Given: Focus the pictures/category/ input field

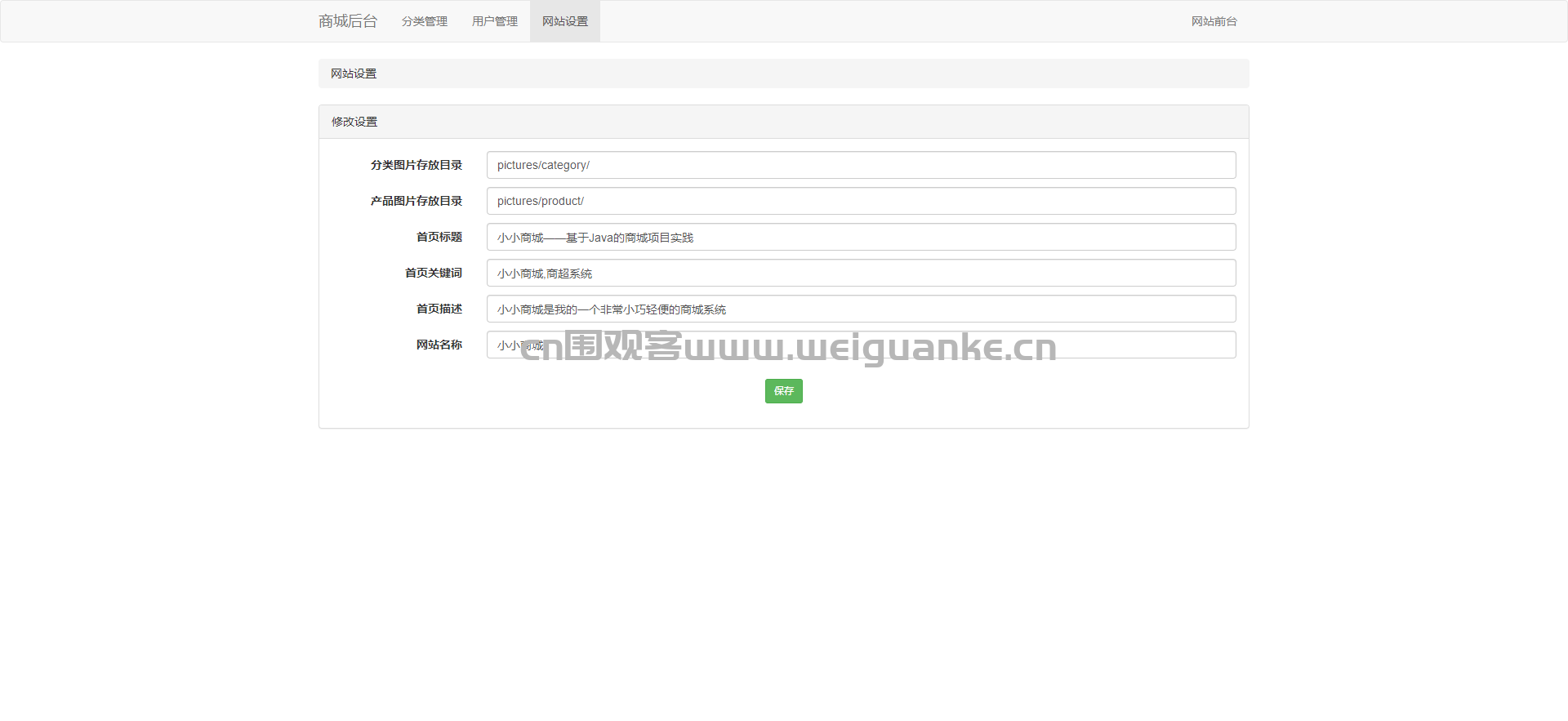Looking at the screenshot, I should point(861,165).
